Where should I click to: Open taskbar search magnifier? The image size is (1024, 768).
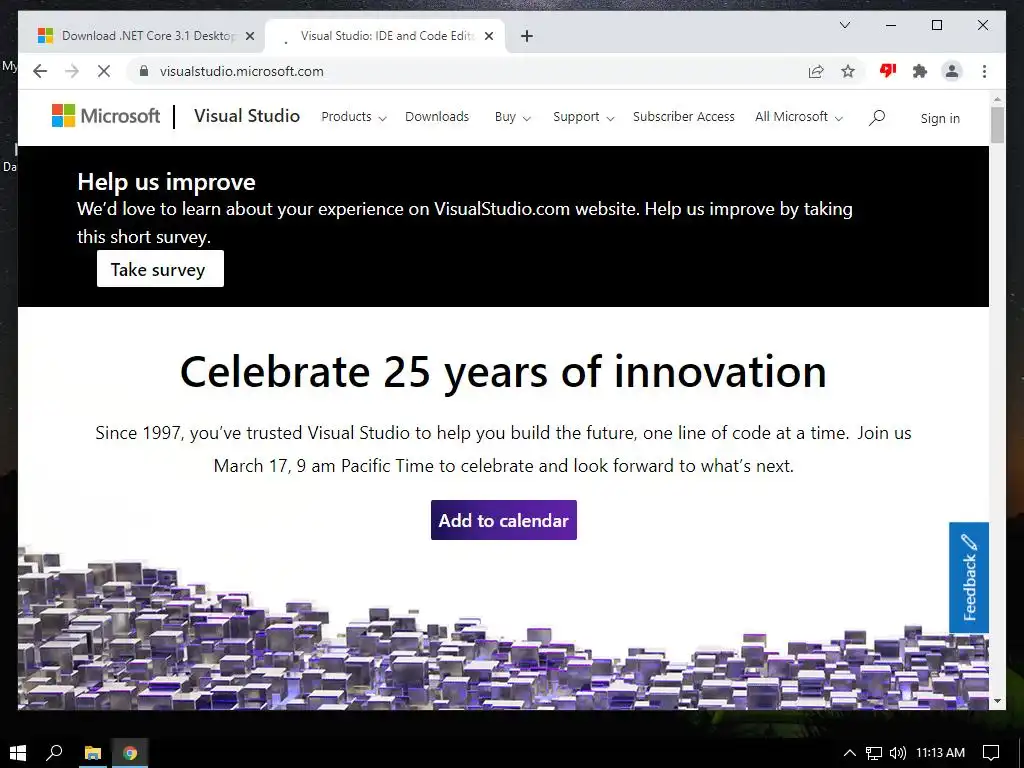(54, 752)
